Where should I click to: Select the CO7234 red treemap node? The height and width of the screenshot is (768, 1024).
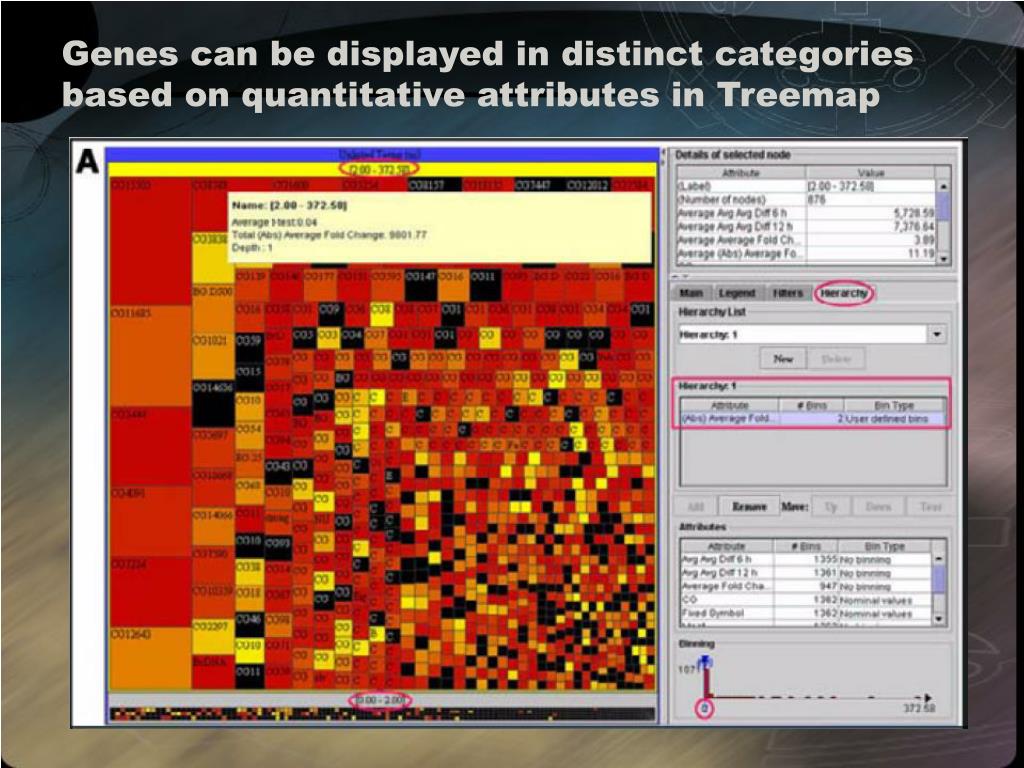tap(150, 592)
